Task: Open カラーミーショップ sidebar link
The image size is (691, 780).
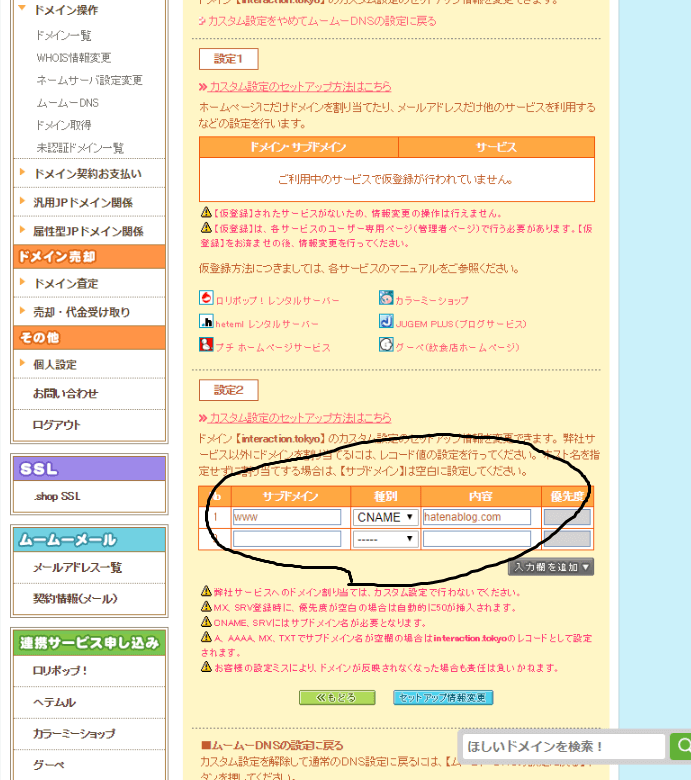Action: coord(74,734)
